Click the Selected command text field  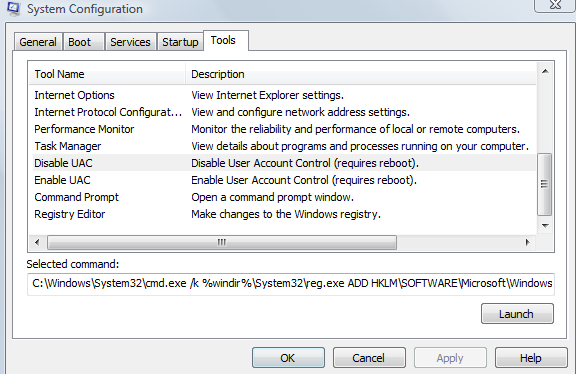(x=291, y=284)
